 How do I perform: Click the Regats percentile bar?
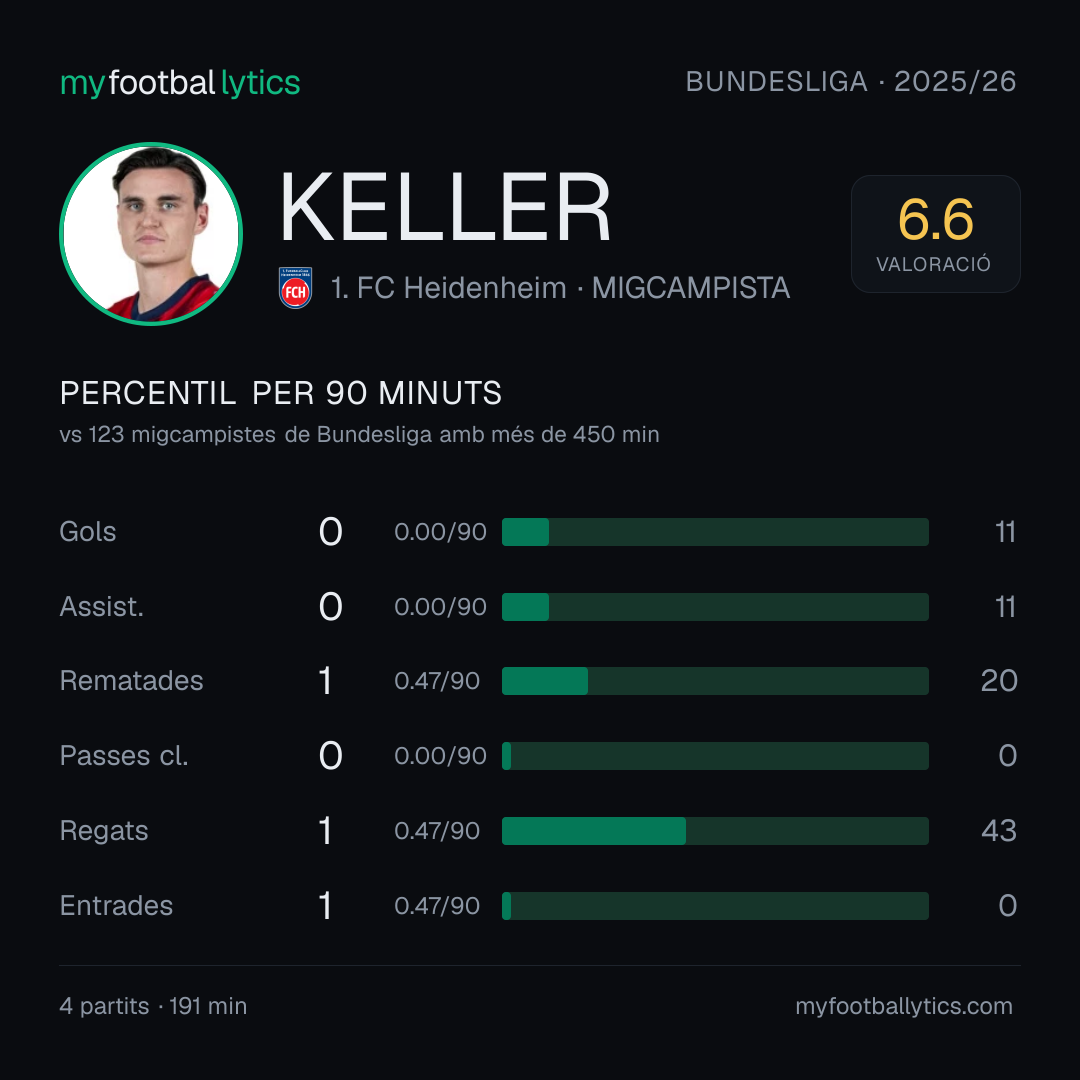tap(715, 831)
